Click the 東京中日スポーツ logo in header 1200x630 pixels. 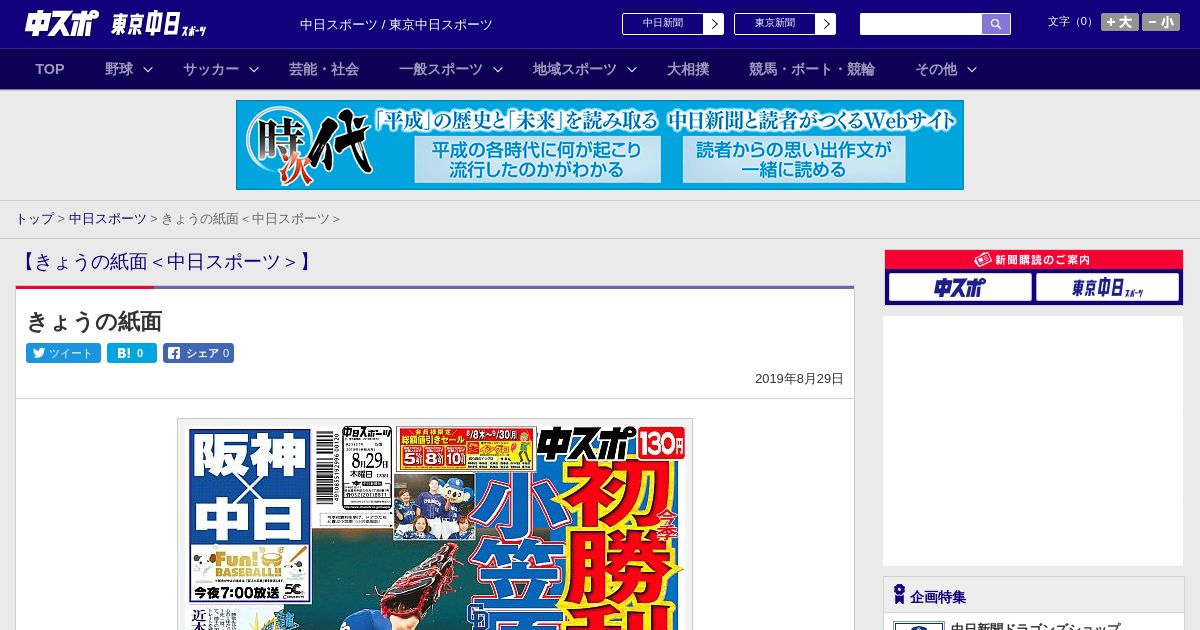click(159, 24)
